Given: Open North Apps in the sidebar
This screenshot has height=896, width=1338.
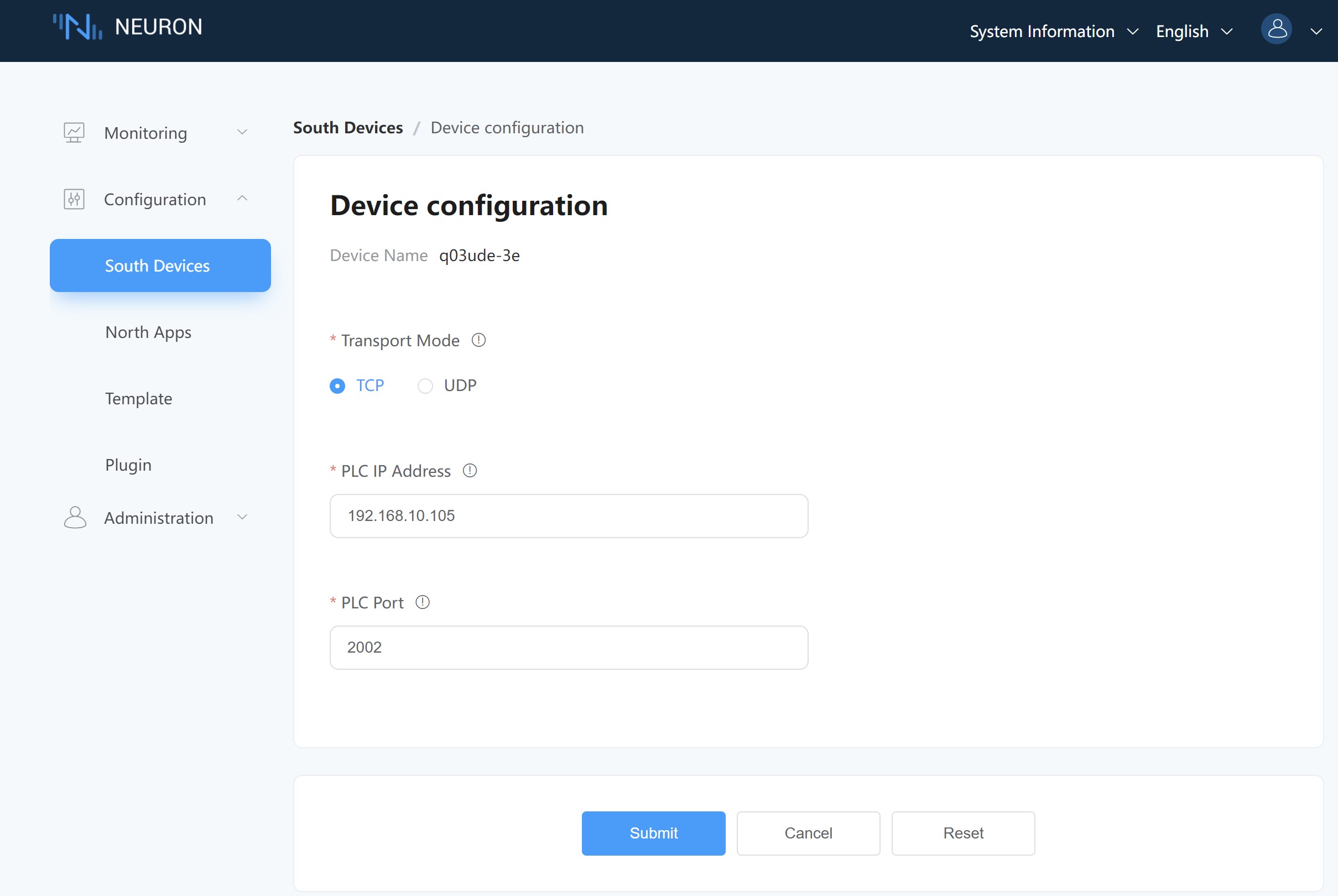Looking at the screenshot, I should (148, 332).
